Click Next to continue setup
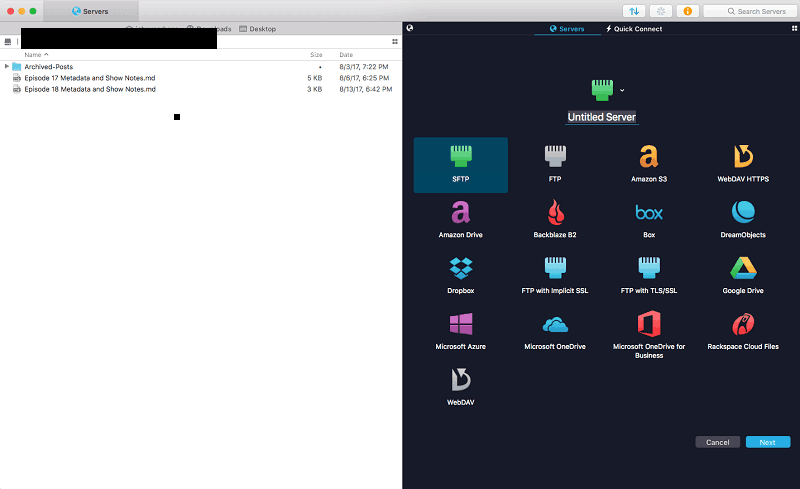This screenshot has width=800, height=489. [768, 442]
